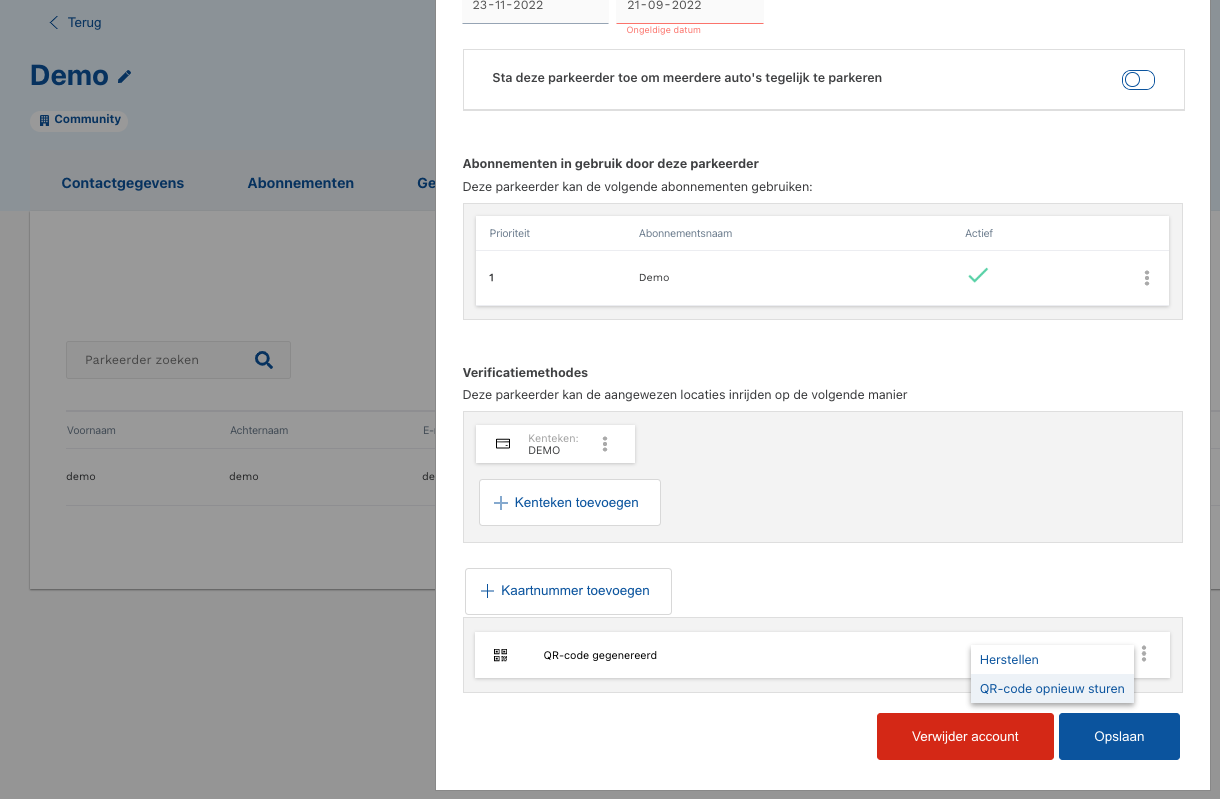Open three-dot menu for Demo subscription
This screenshot has height=799, width=1220.
point(1146,278)
